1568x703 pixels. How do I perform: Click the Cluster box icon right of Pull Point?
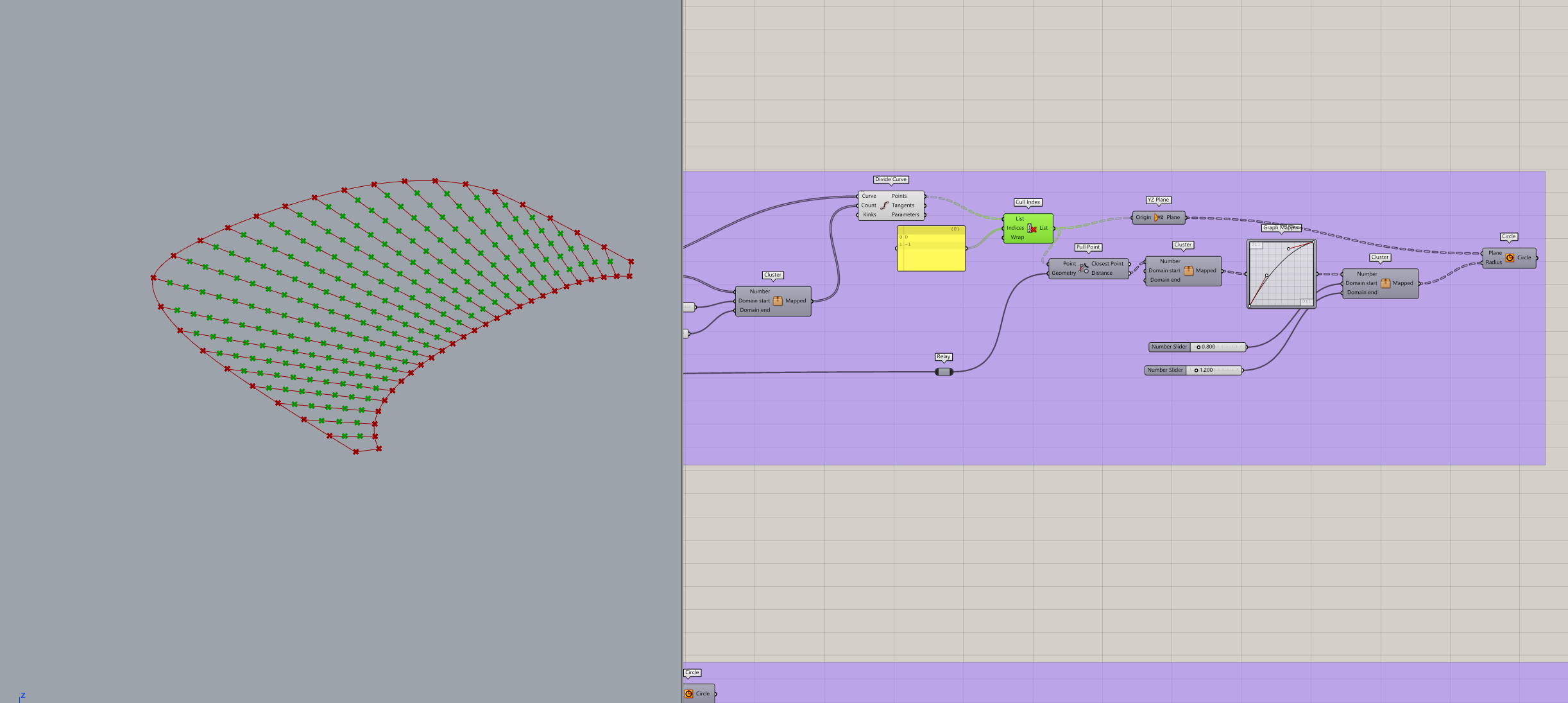(x=1188, y=271)
